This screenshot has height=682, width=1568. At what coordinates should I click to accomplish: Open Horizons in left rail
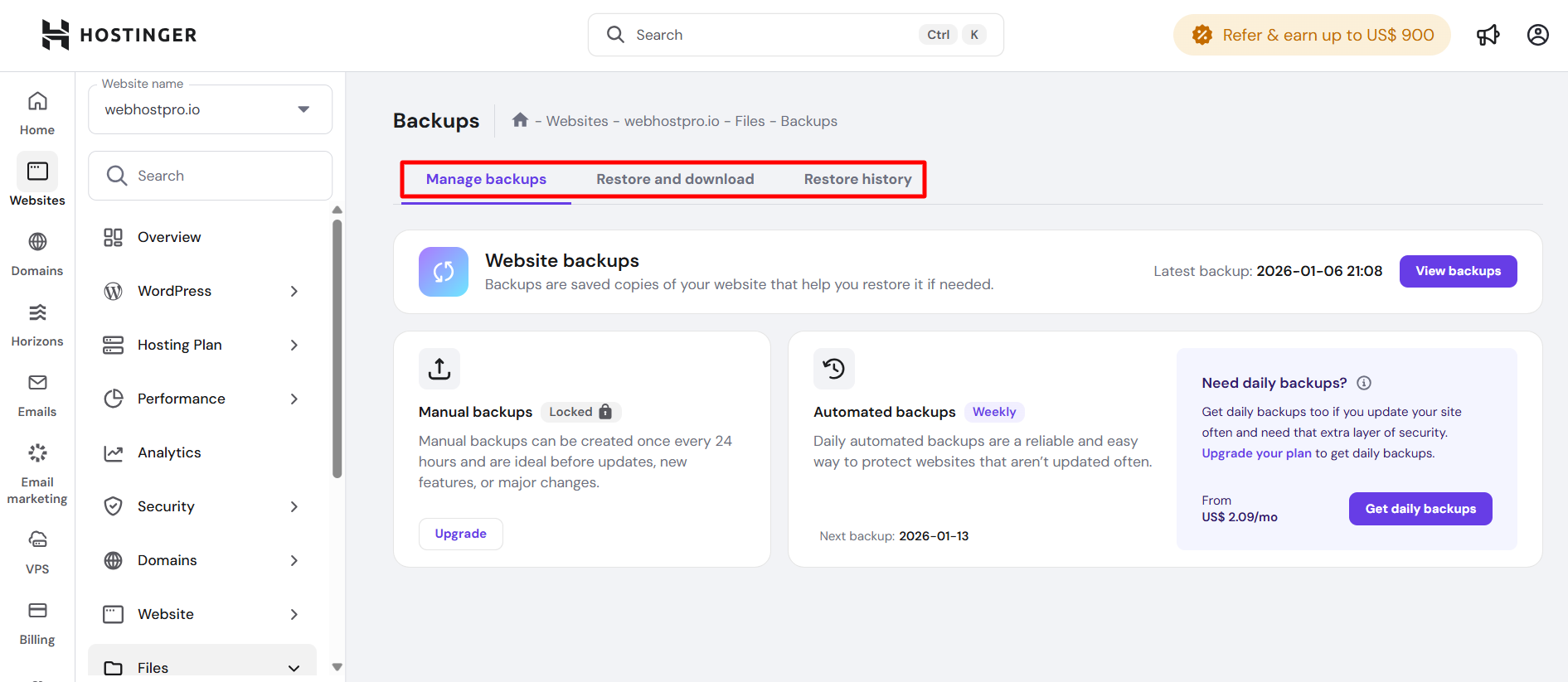coord(37,325)
